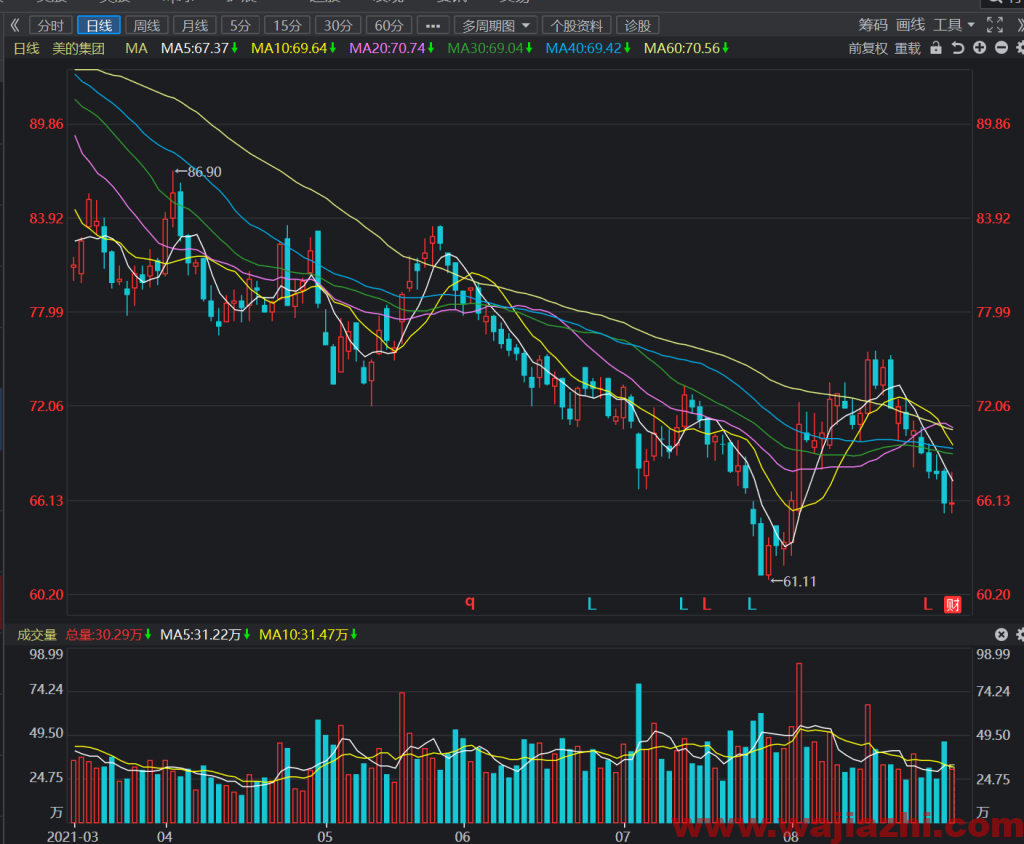Zoom in chart with plus icon
1024x844 pixels.
pos(980,48)
